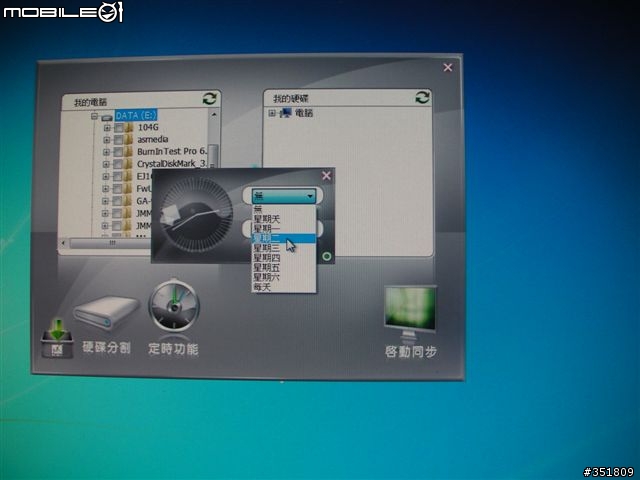Select the DATA (E:) drive label

coord(136,116)
